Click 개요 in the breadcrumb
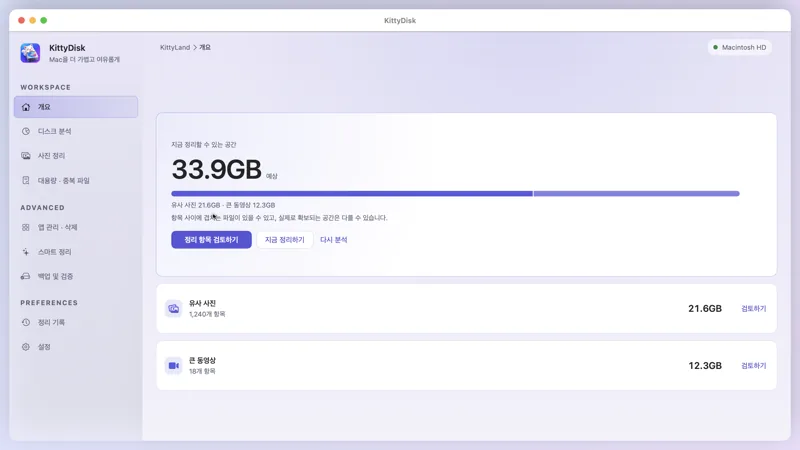800x450 pixels. coord(205,47)
